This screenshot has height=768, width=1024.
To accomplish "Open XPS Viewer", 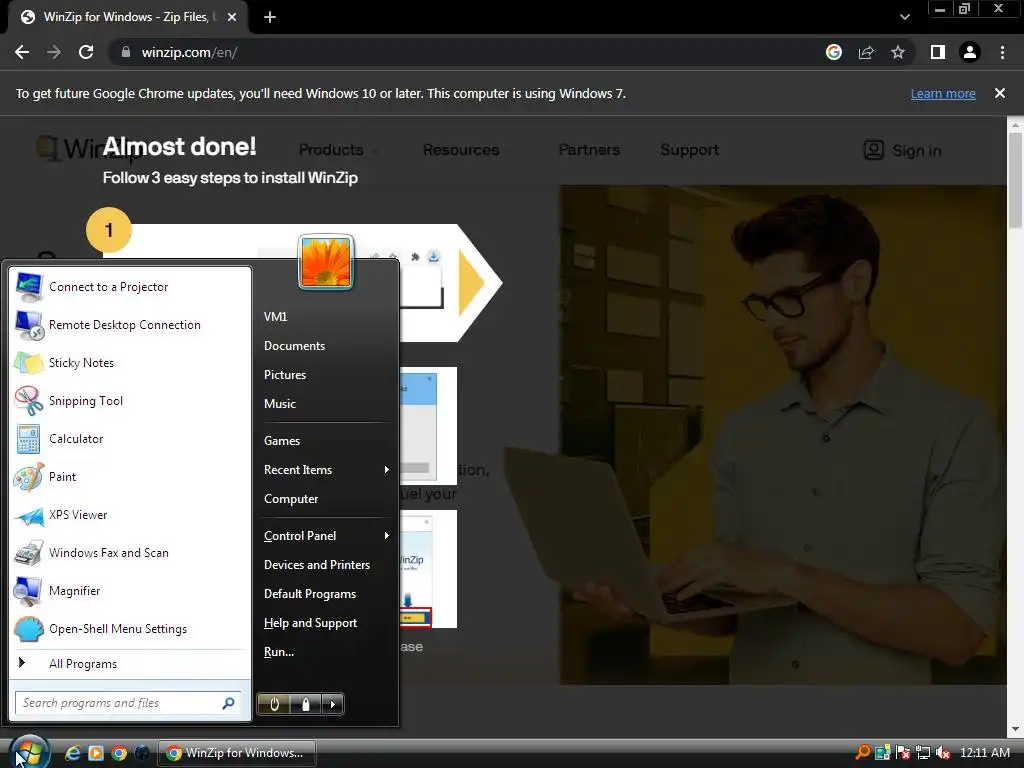I will [x=129, y=515].
